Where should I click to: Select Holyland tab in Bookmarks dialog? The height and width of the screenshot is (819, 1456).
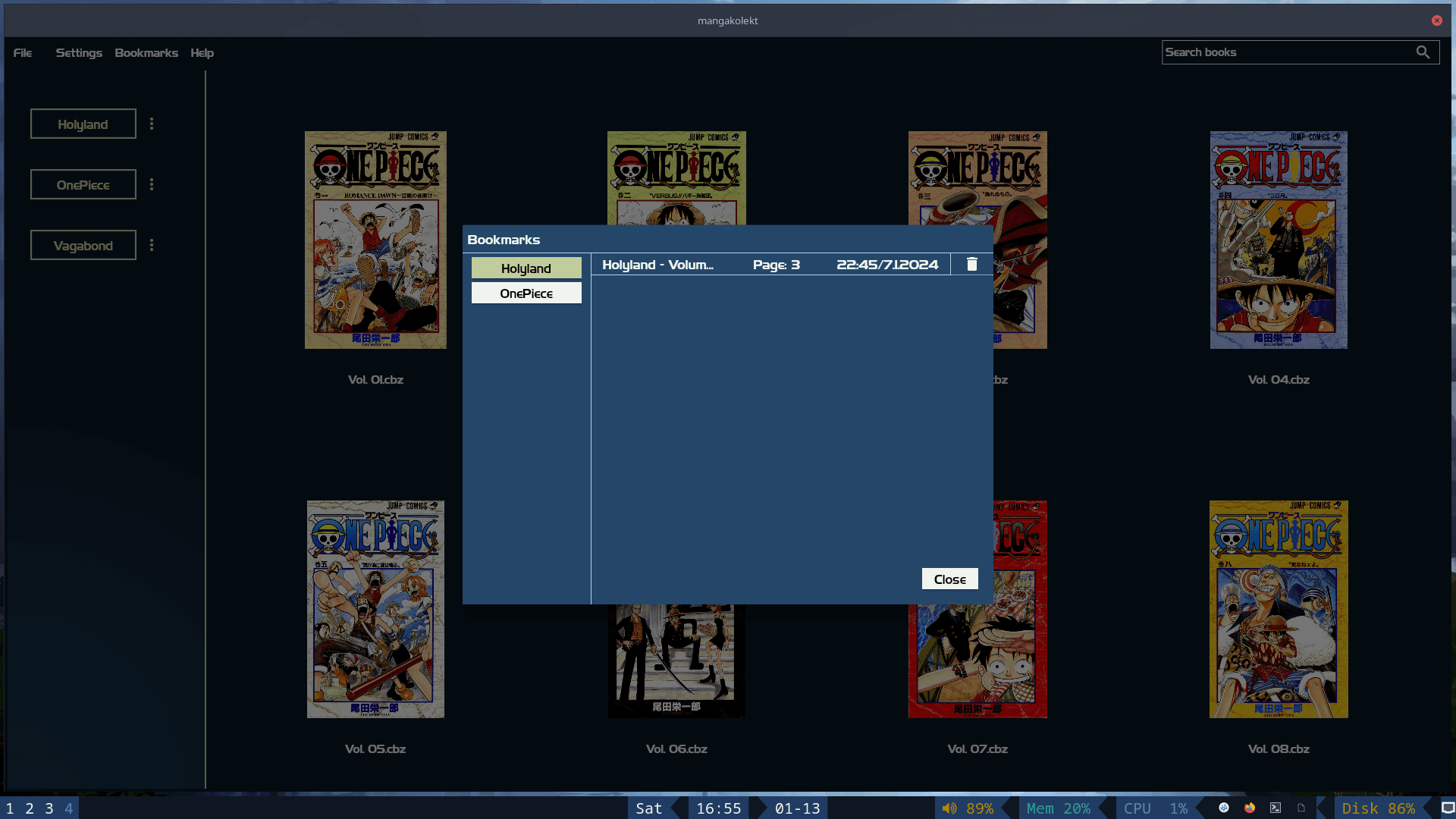pos(526,268)
